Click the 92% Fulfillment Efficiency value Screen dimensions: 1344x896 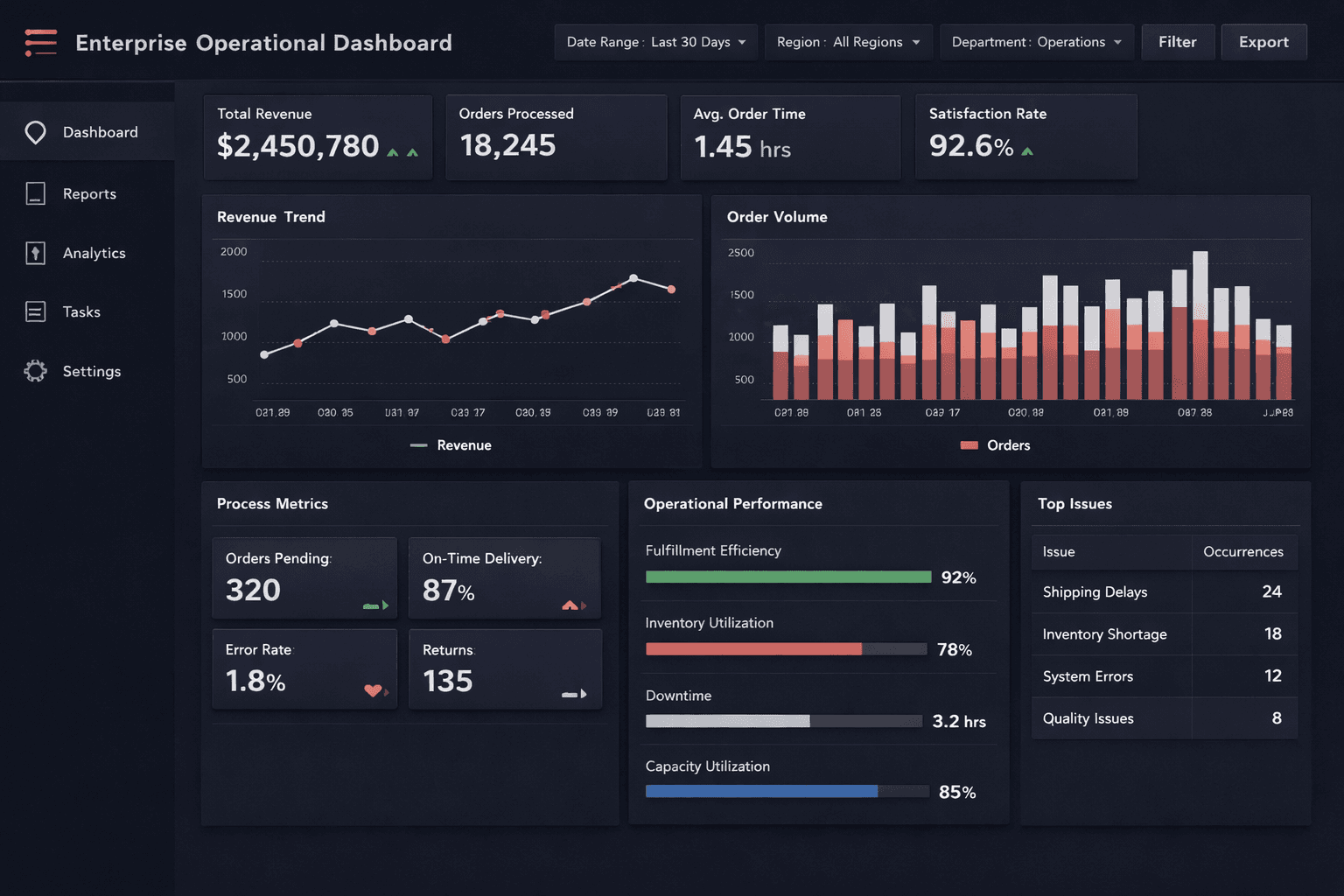tap(958, 577)
